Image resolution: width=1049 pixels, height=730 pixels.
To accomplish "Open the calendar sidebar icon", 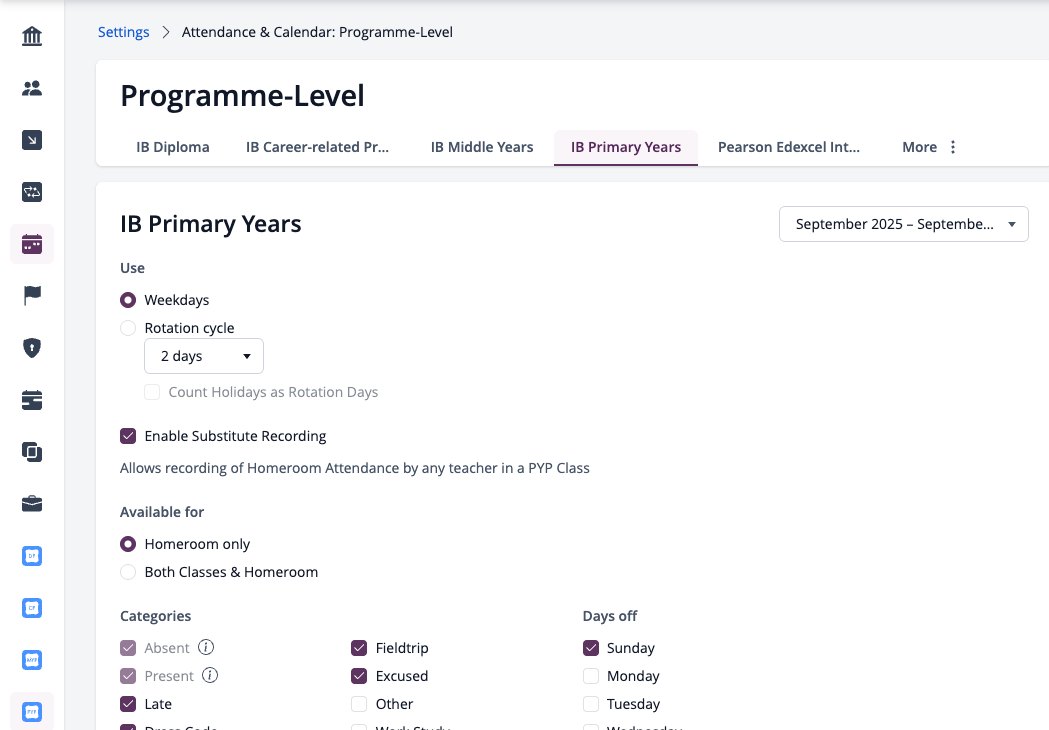I will pyautogui.click(x=32, y=244).
